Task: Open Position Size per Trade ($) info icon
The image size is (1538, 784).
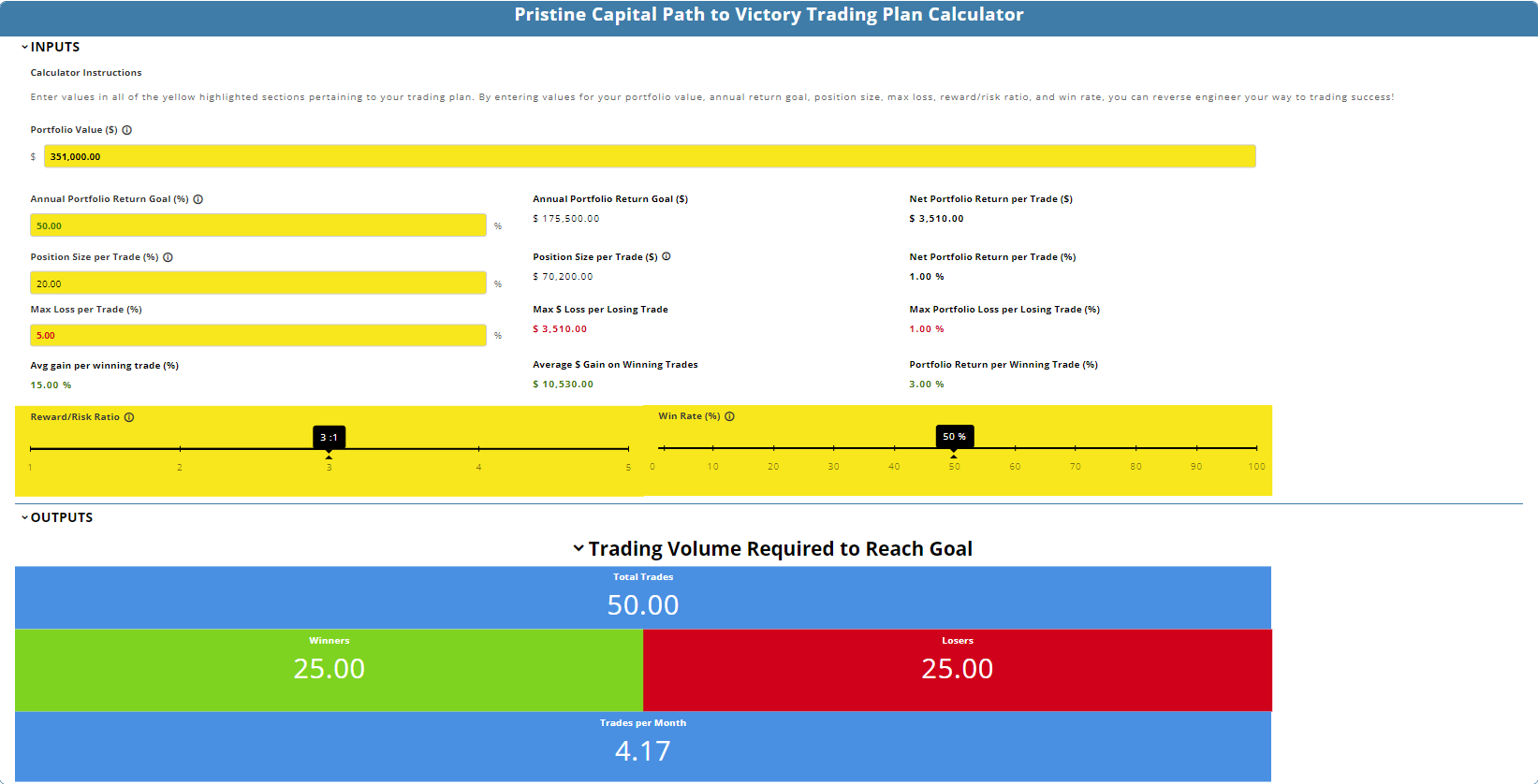Action: tap(666, 256)
